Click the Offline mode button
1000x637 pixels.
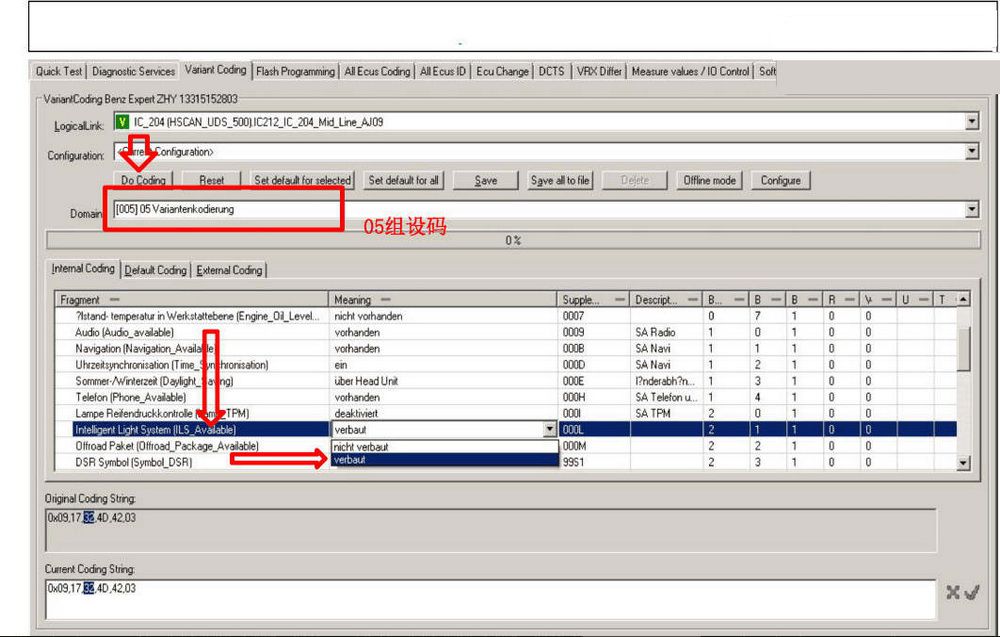click(709, 180)
